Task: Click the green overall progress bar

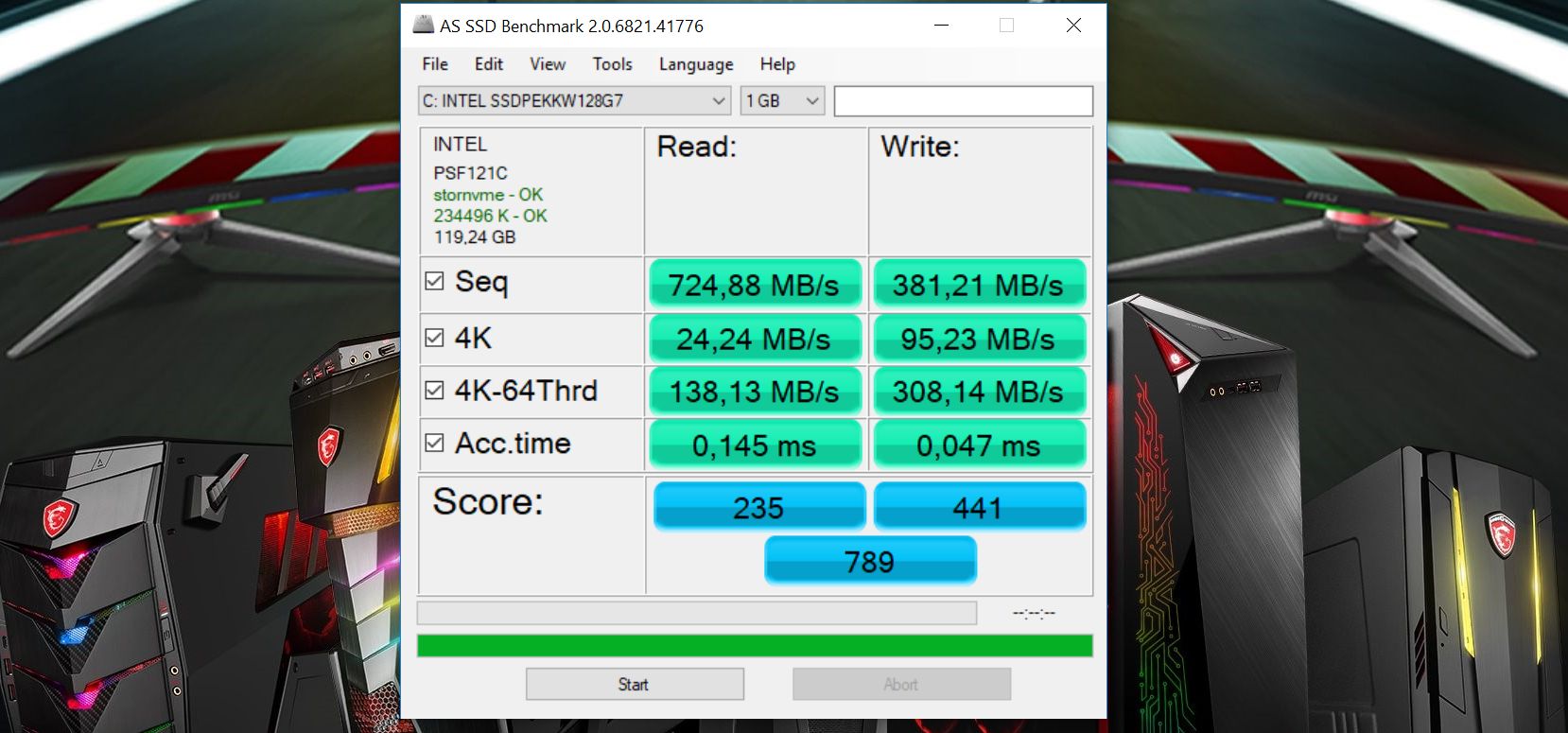Action: (755, 646)
